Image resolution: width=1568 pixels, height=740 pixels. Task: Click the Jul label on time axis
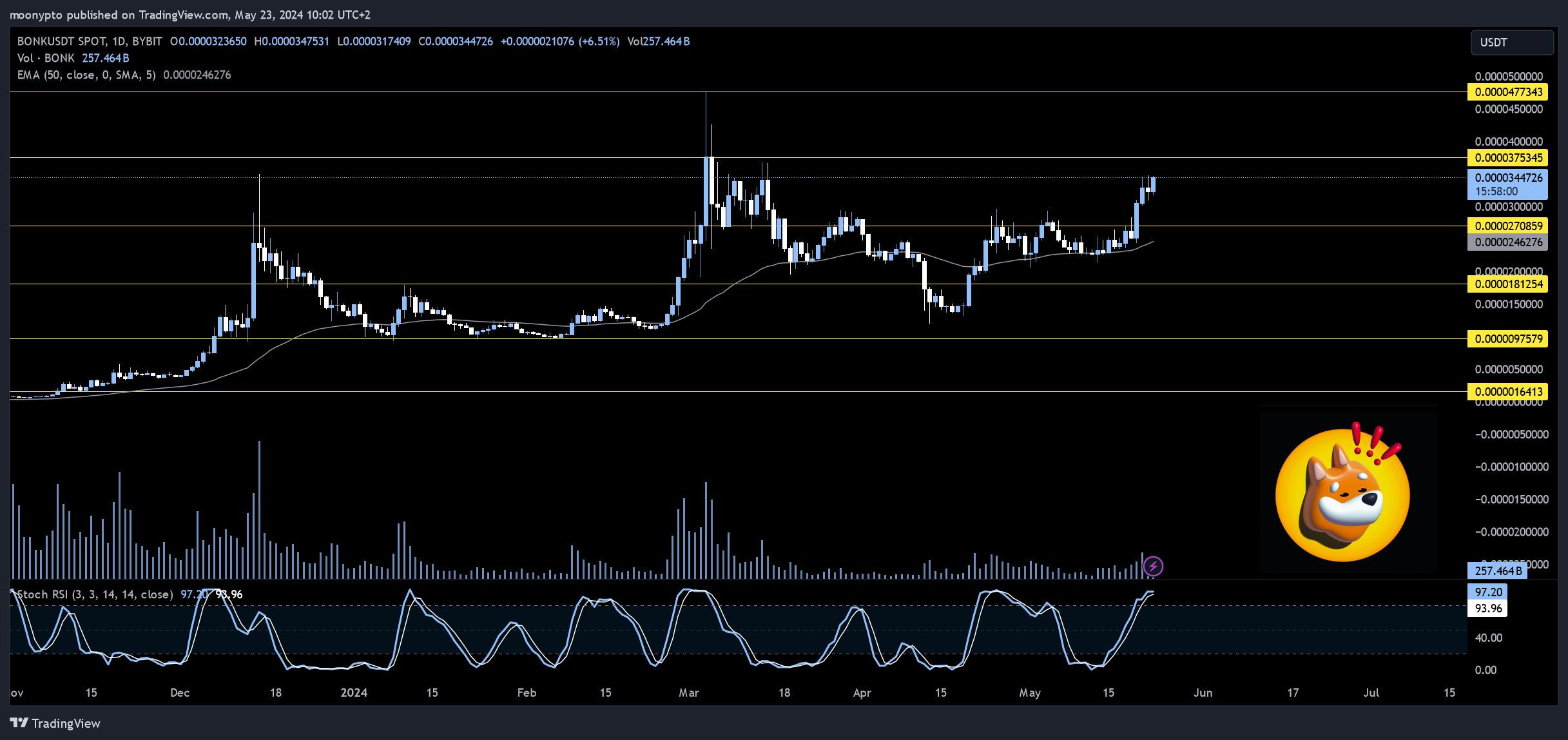click(x=1371, y=693)
